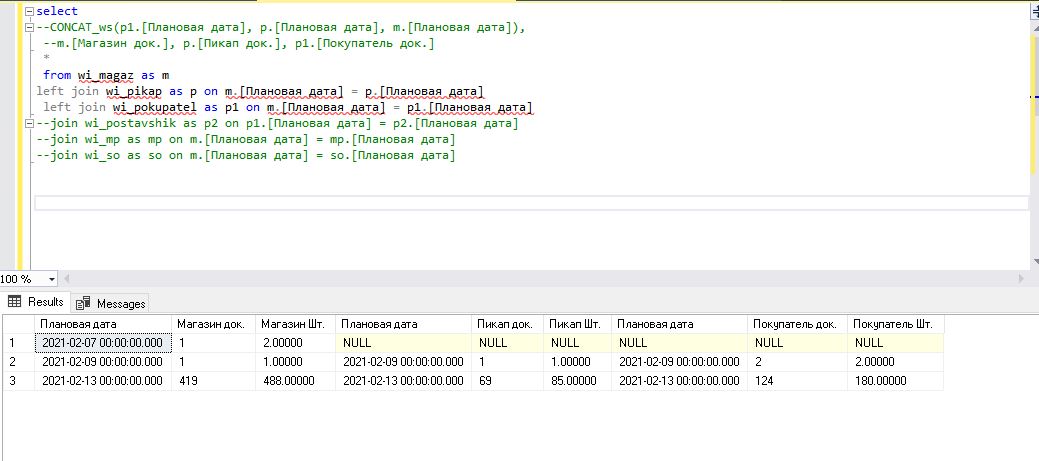Select the Покупатель Шт. column header

tap(894, 324)
